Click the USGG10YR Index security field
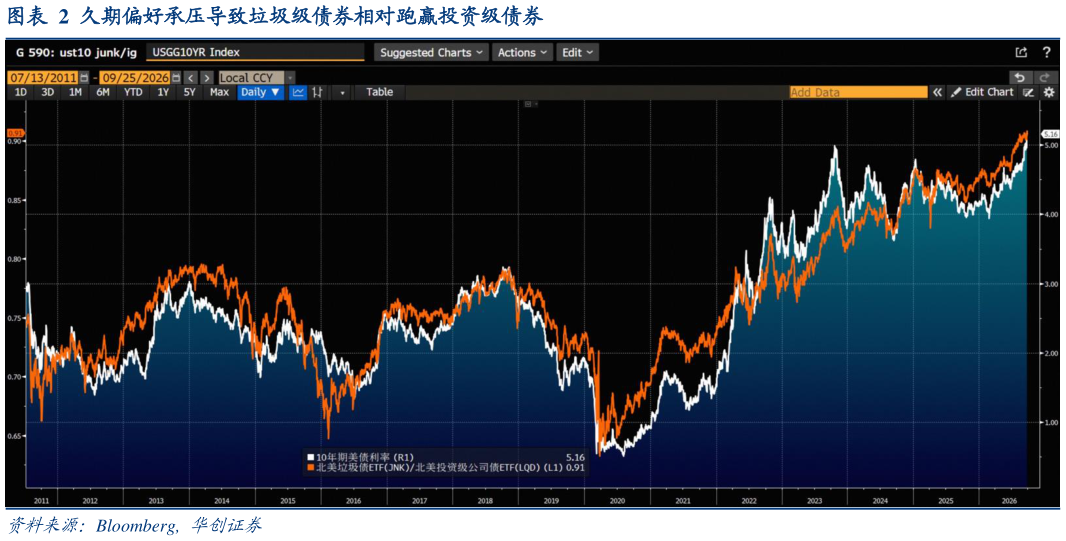 click(x=256, y=52)
